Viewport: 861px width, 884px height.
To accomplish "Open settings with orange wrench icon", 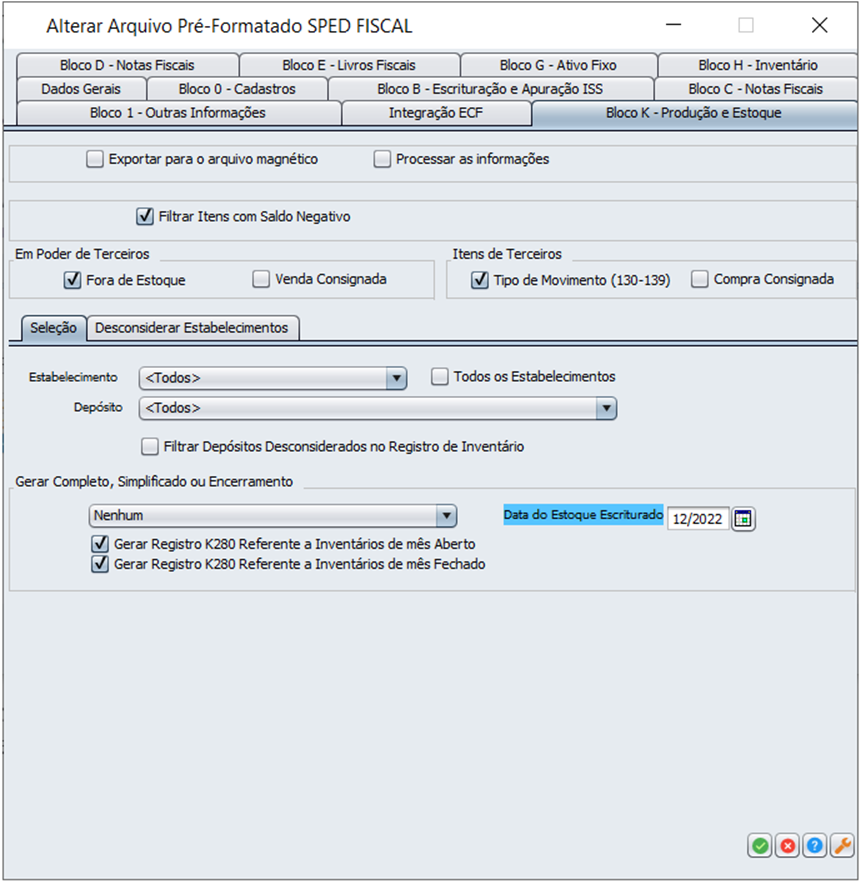I will (x=842, y=846).
